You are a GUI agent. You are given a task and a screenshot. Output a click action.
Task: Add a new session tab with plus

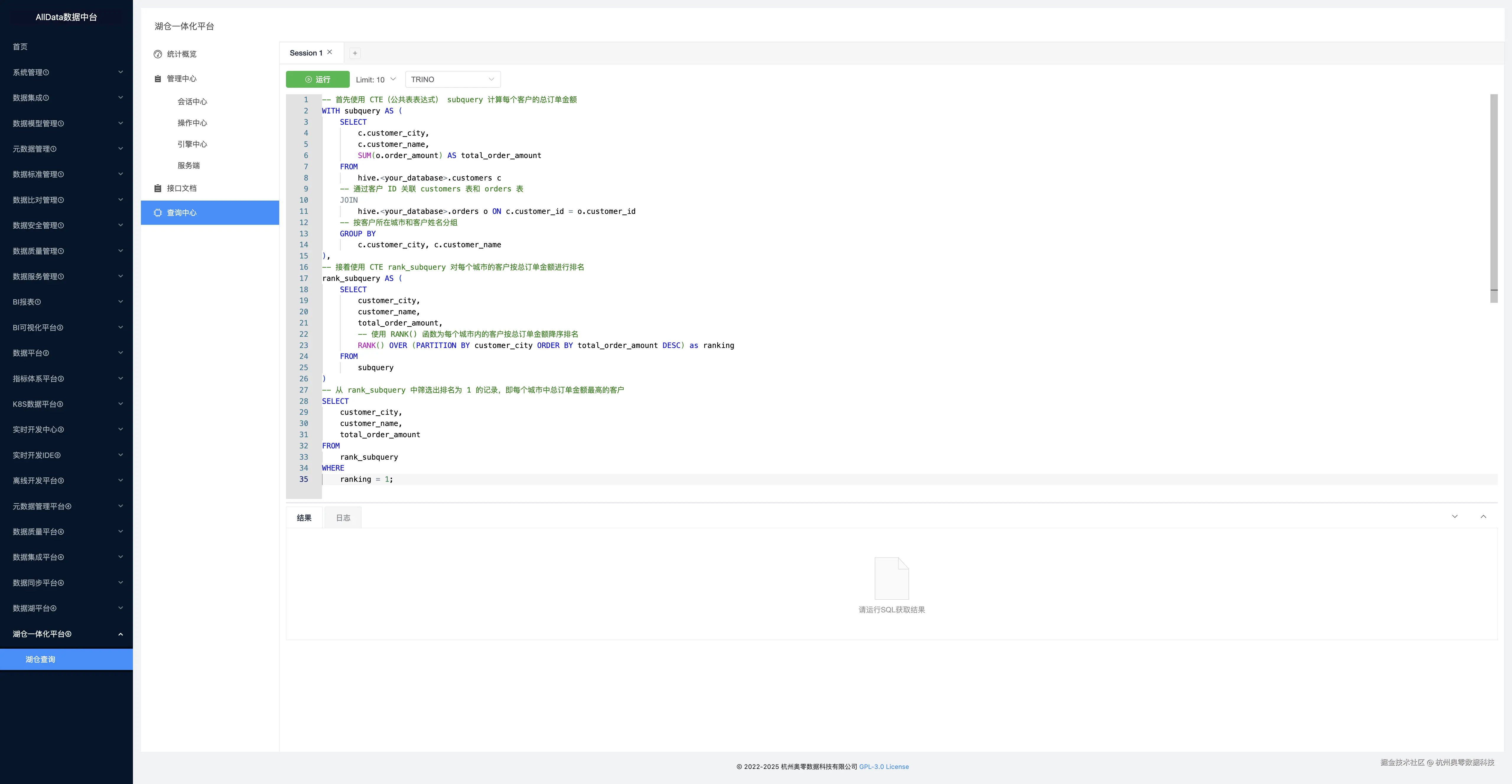click(355, 53)
